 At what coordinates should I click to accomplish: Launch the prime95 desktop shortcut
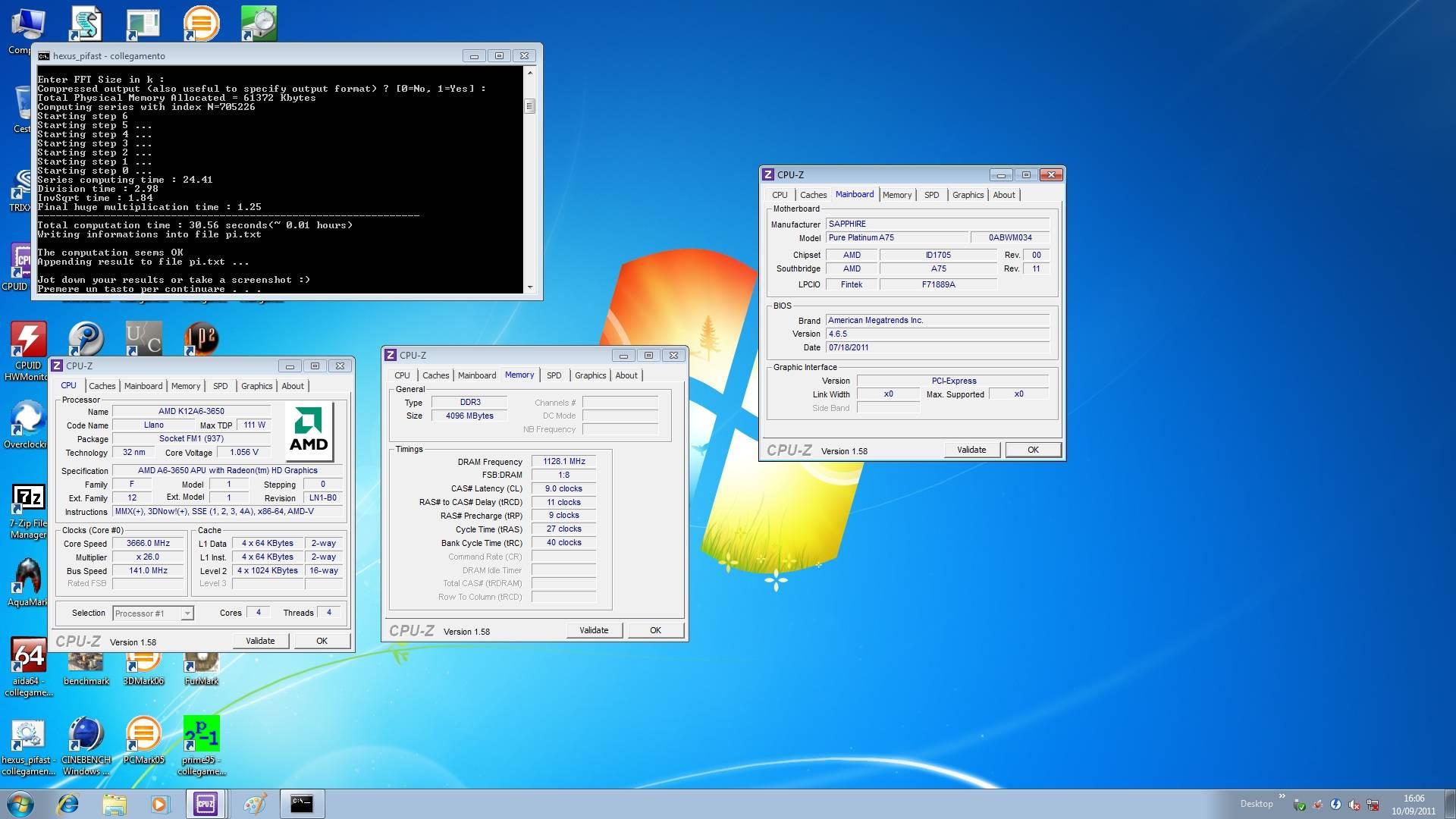(201, 746)
